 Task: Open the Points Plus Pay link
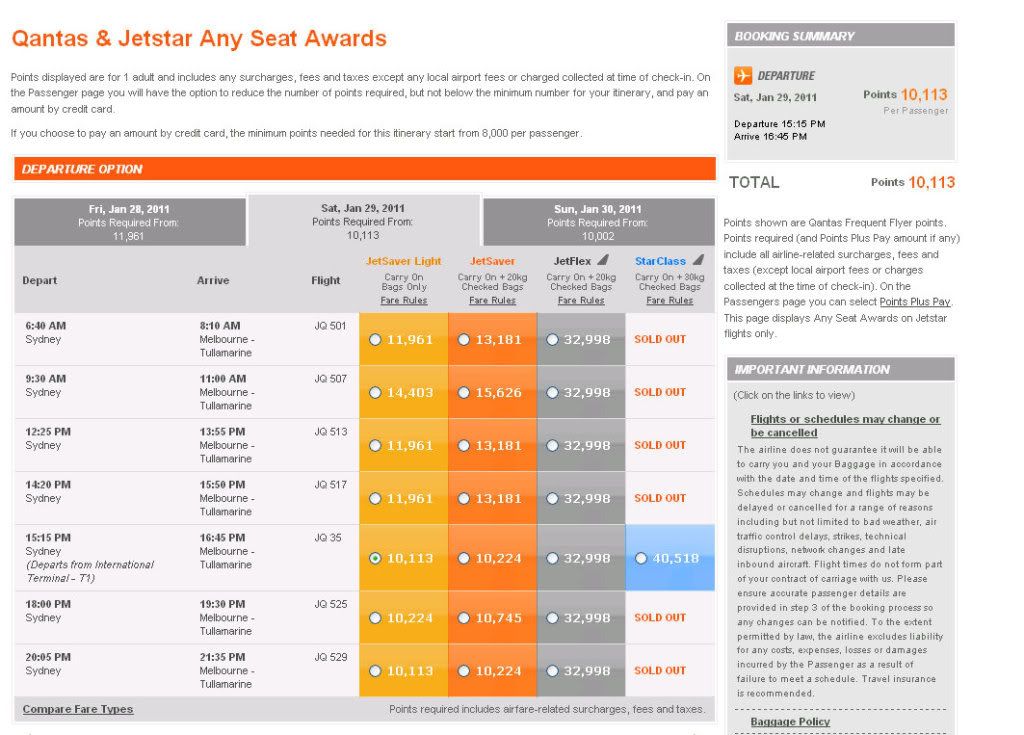915,302
